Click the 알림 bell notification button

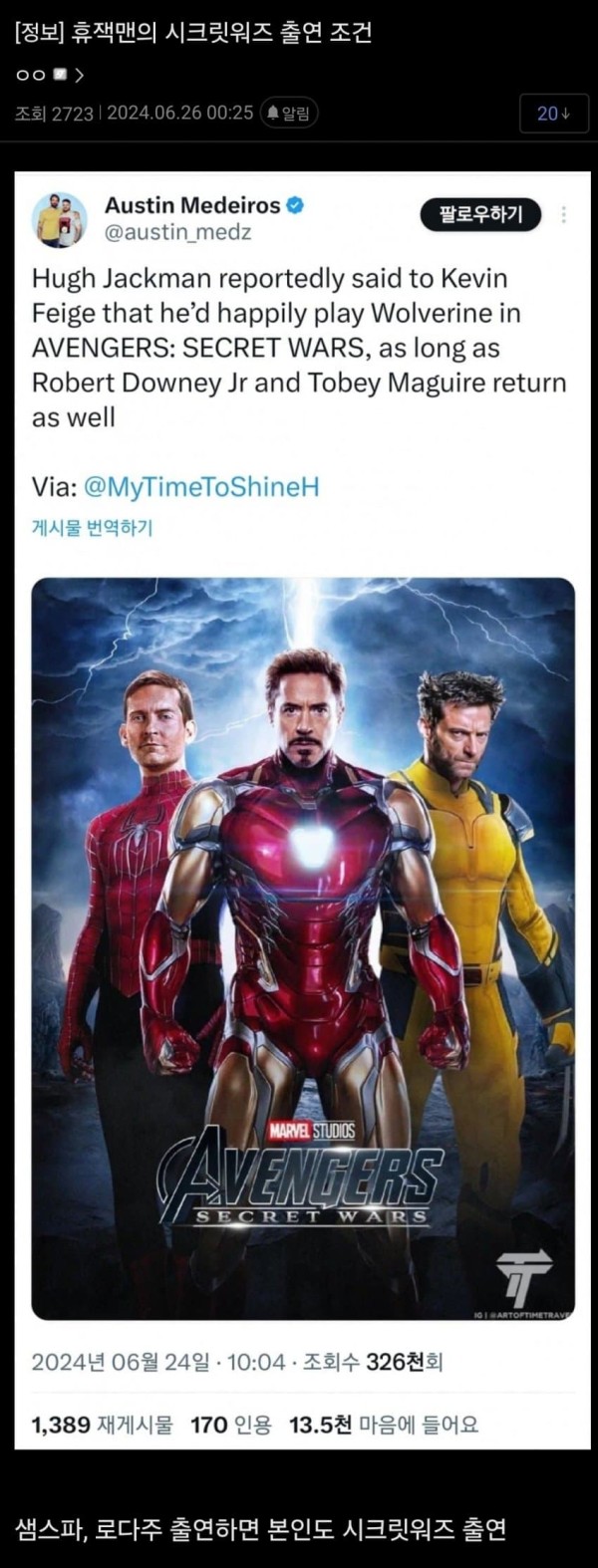[289, 114]
